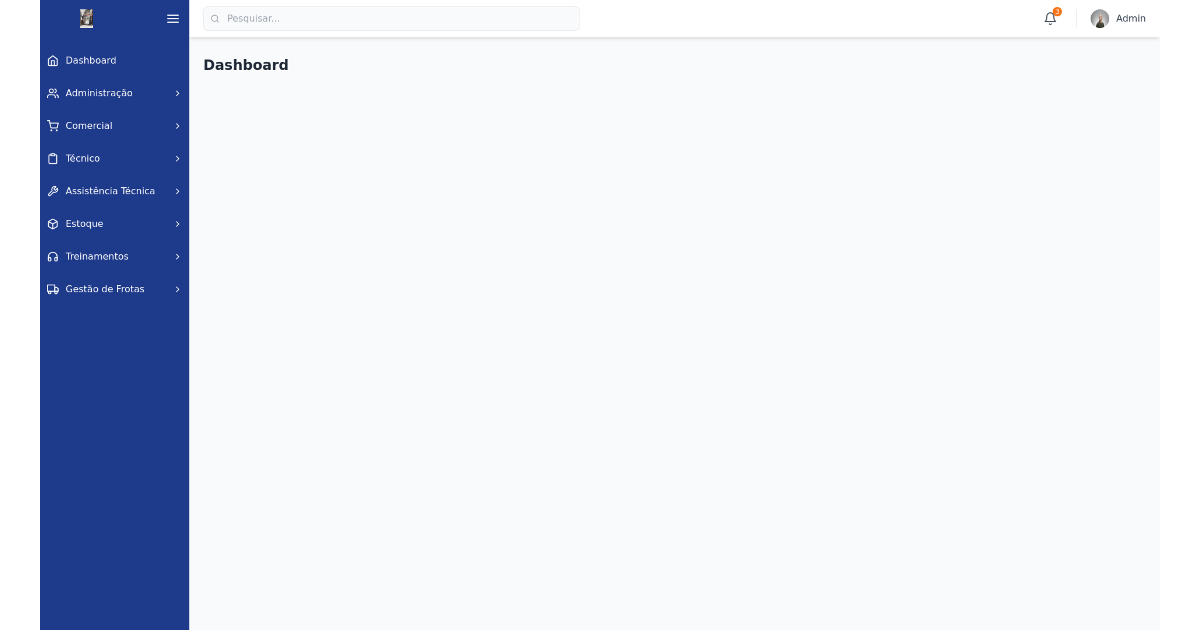Click the Admin account name

pos(1131,18)
